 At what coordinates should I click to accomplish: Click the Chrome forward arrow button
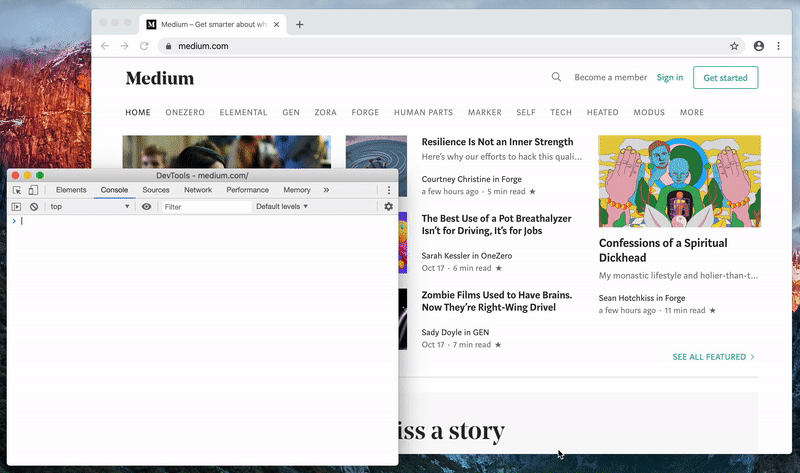tap(124, 46)
